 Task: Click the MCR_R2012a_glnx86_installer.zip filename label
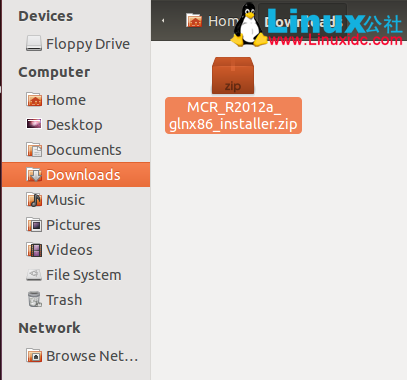click(233, 116)
